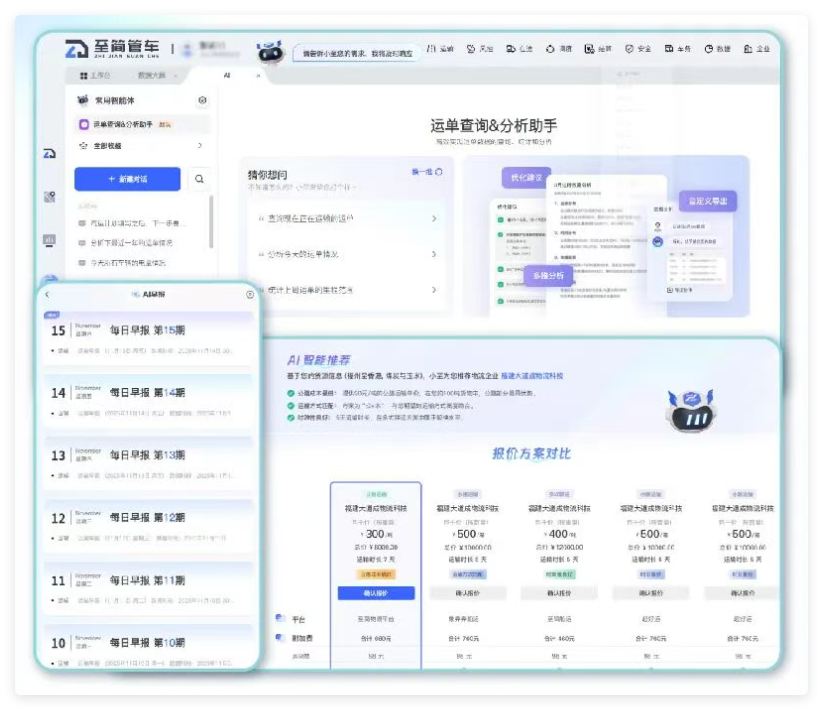The height and width of the screenshot is (710, 823).
Task: Click the 福建大通成物流科技 company link
Action: click(532, 376)
